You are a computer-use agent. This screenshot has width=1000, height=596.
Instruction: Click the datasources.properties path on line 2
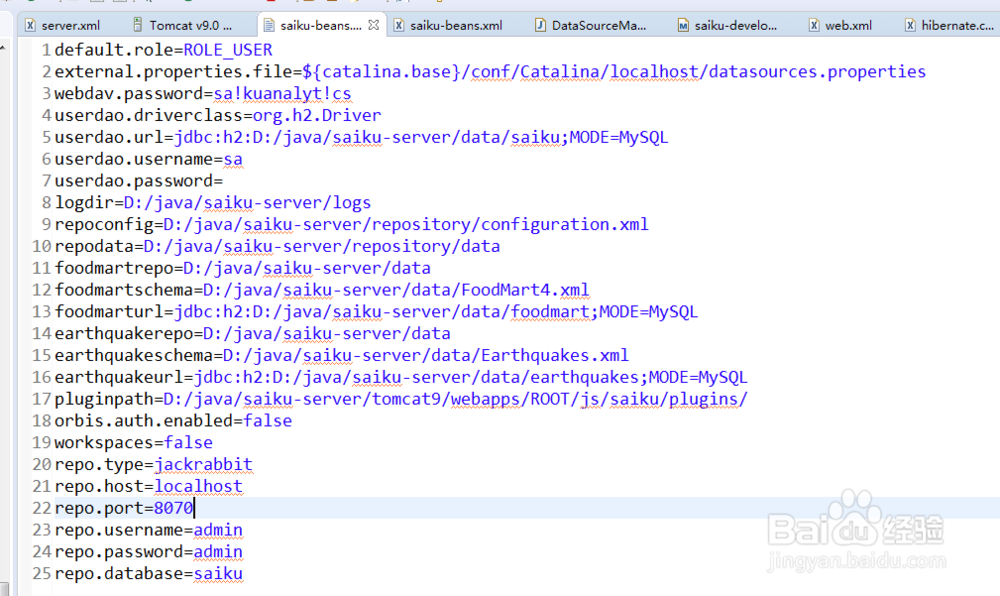614,71
